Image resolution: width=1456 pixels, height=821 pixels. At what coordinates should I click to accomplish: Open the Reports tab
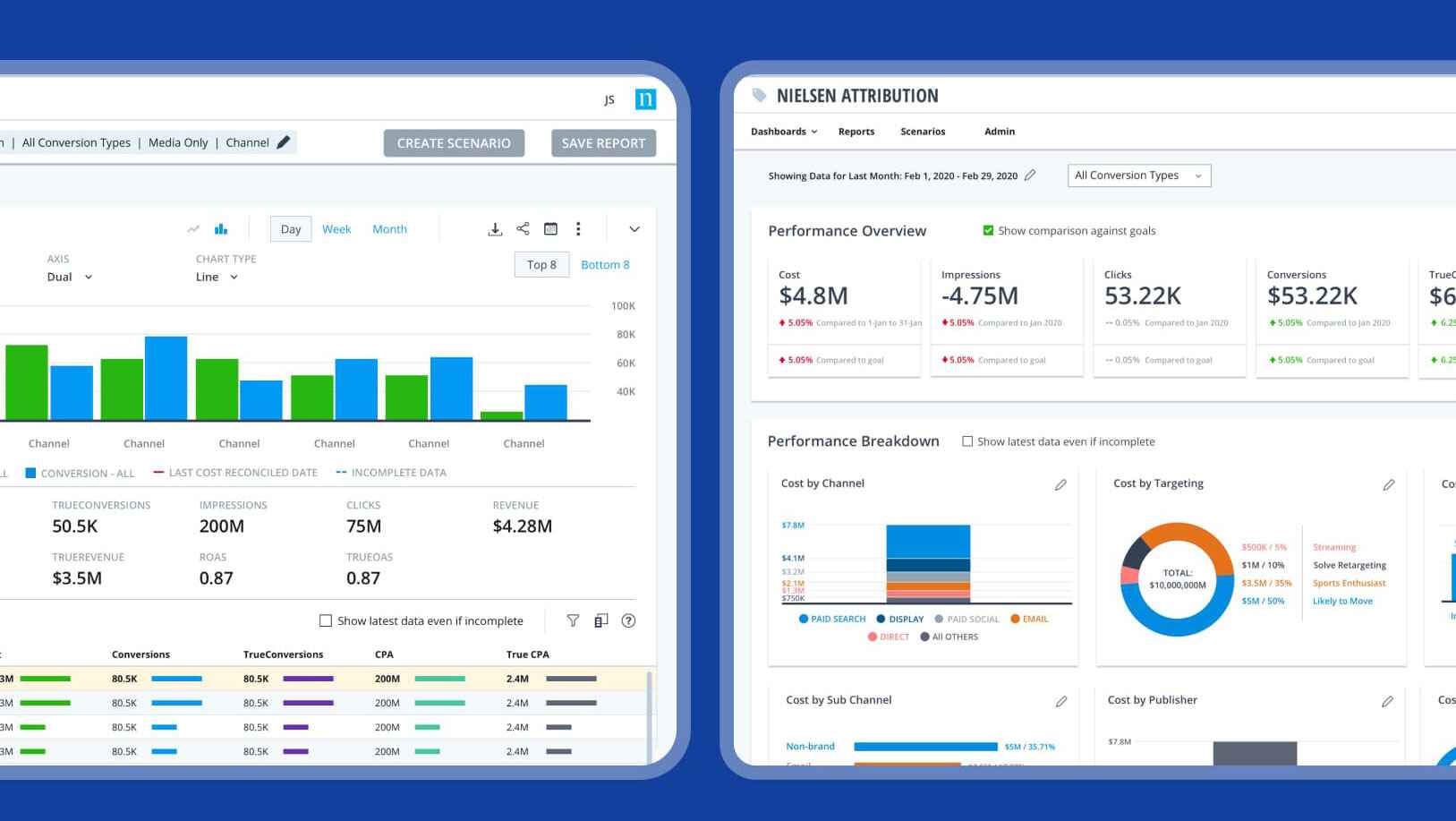tap(856, 132)
